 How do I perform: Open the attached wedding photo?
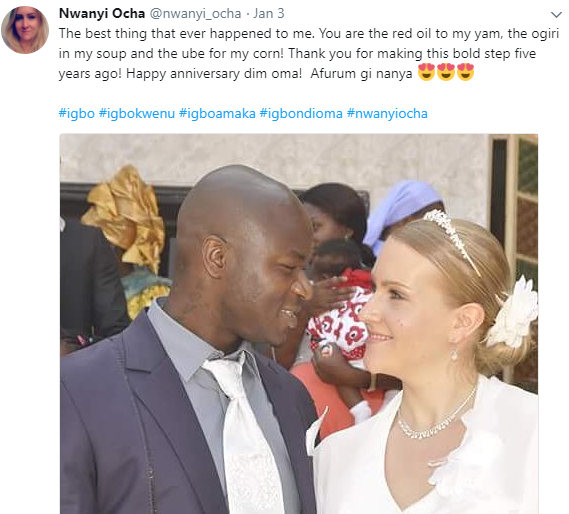point(299,324)
